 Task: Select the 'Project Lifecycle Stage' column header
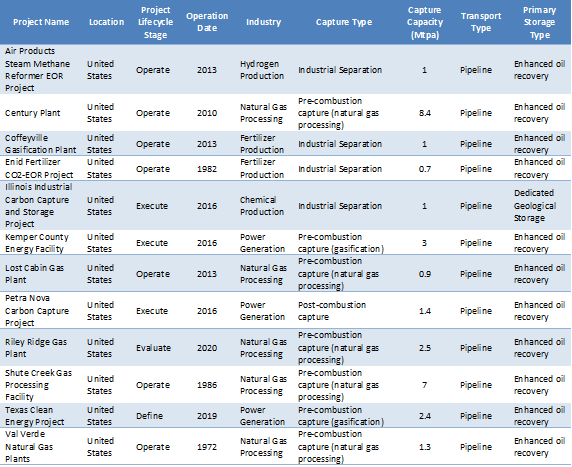(x=155, y=22)
